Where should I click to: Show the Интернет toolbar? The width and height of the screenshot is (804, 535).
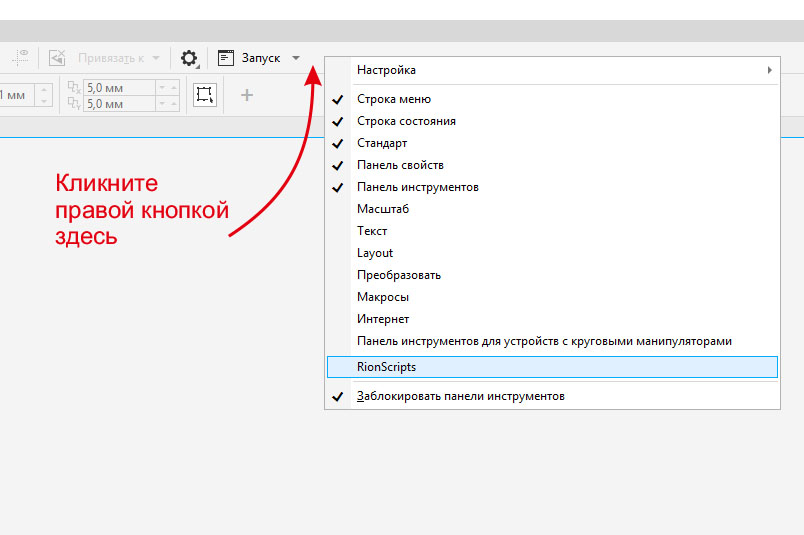(x=552, y=320)
